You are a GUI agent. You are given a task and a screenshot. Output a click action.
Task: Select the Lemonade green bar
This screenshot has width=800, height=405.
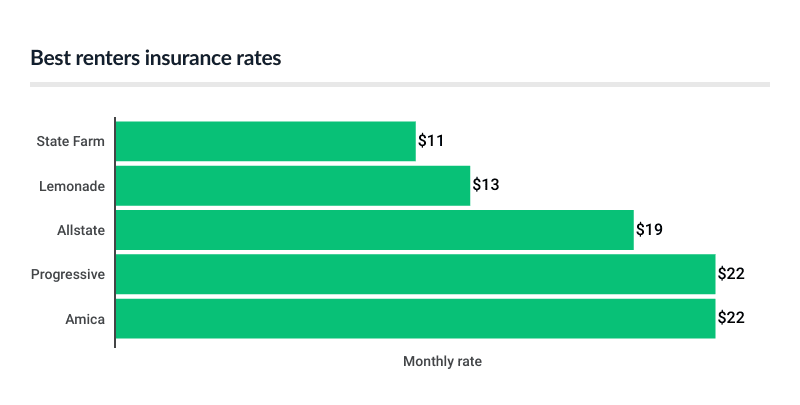[293, 186]
